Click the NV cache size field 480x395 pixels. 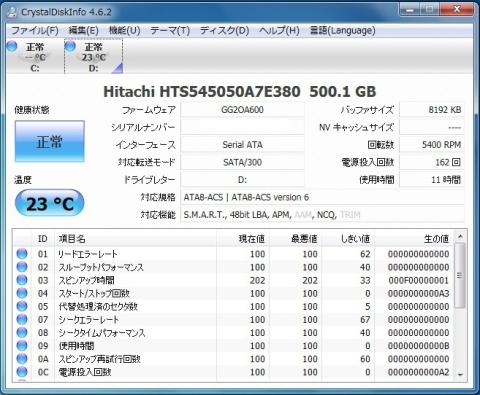click(x=432, y=127)
